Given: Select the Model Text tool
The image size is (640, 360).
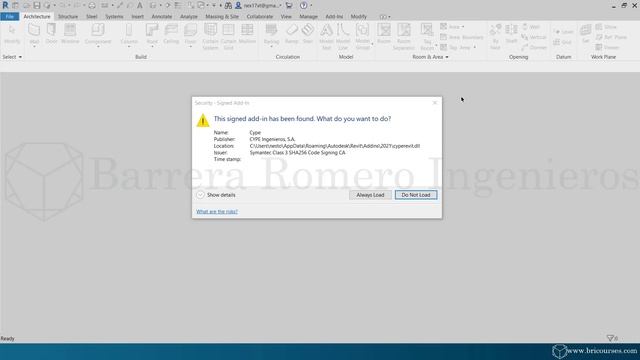Looking at the screenshot, I should (326, 37).
